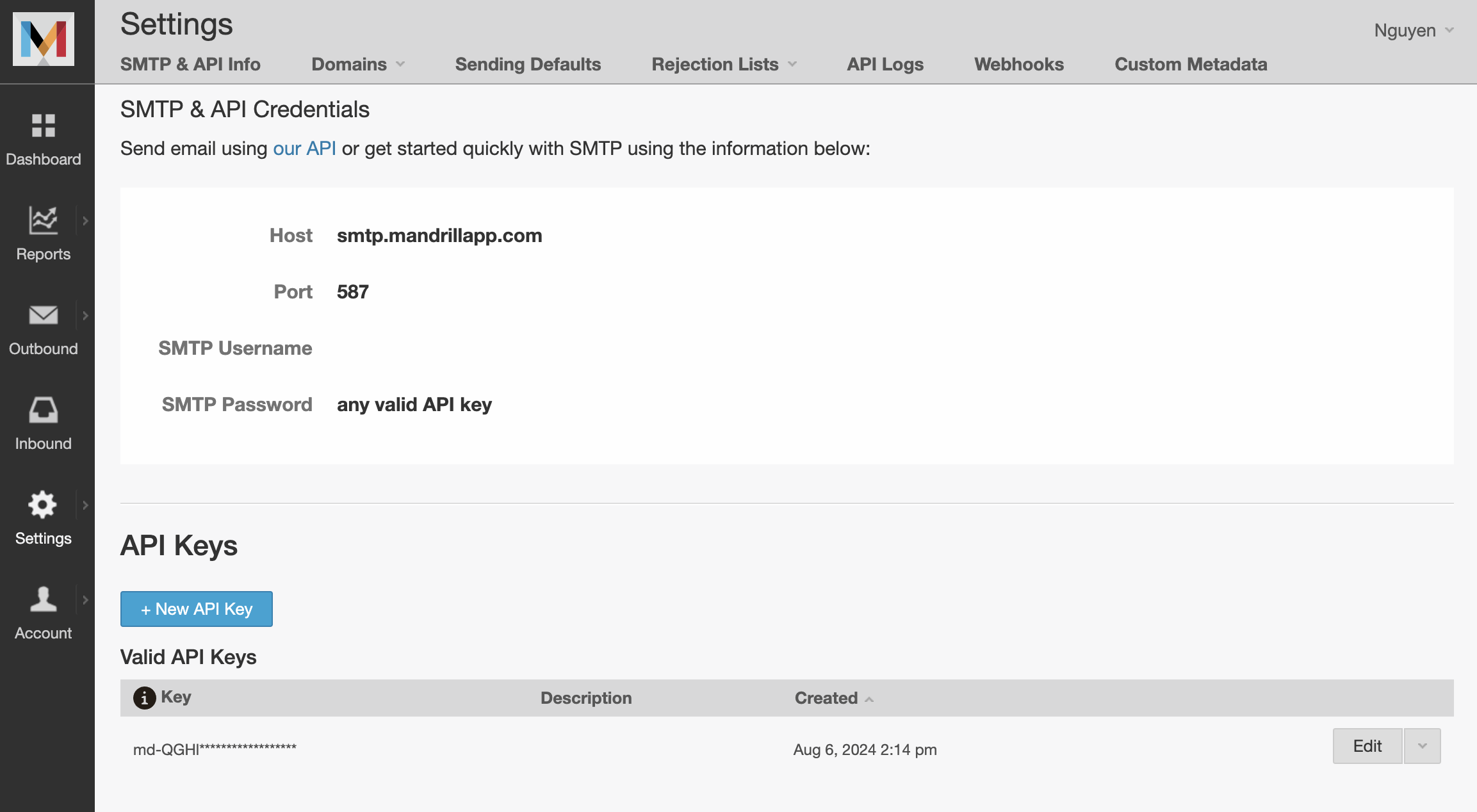The image size is (1477, 812).
Task: Select the smtp.mandrillapp.com host value
Action: (x=439, y=236)
